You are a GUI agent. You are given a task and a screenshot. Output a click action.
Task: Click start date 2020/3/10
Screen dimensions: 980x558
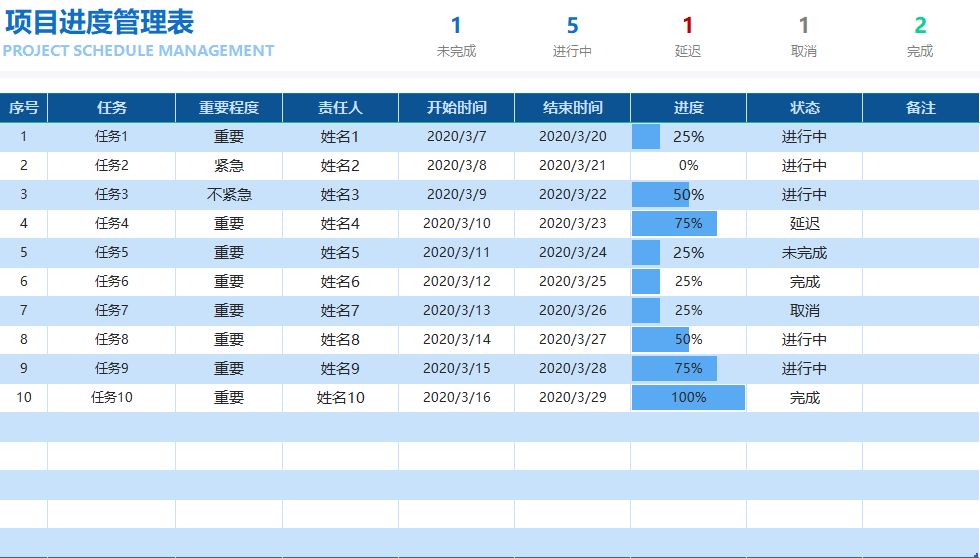456,224
